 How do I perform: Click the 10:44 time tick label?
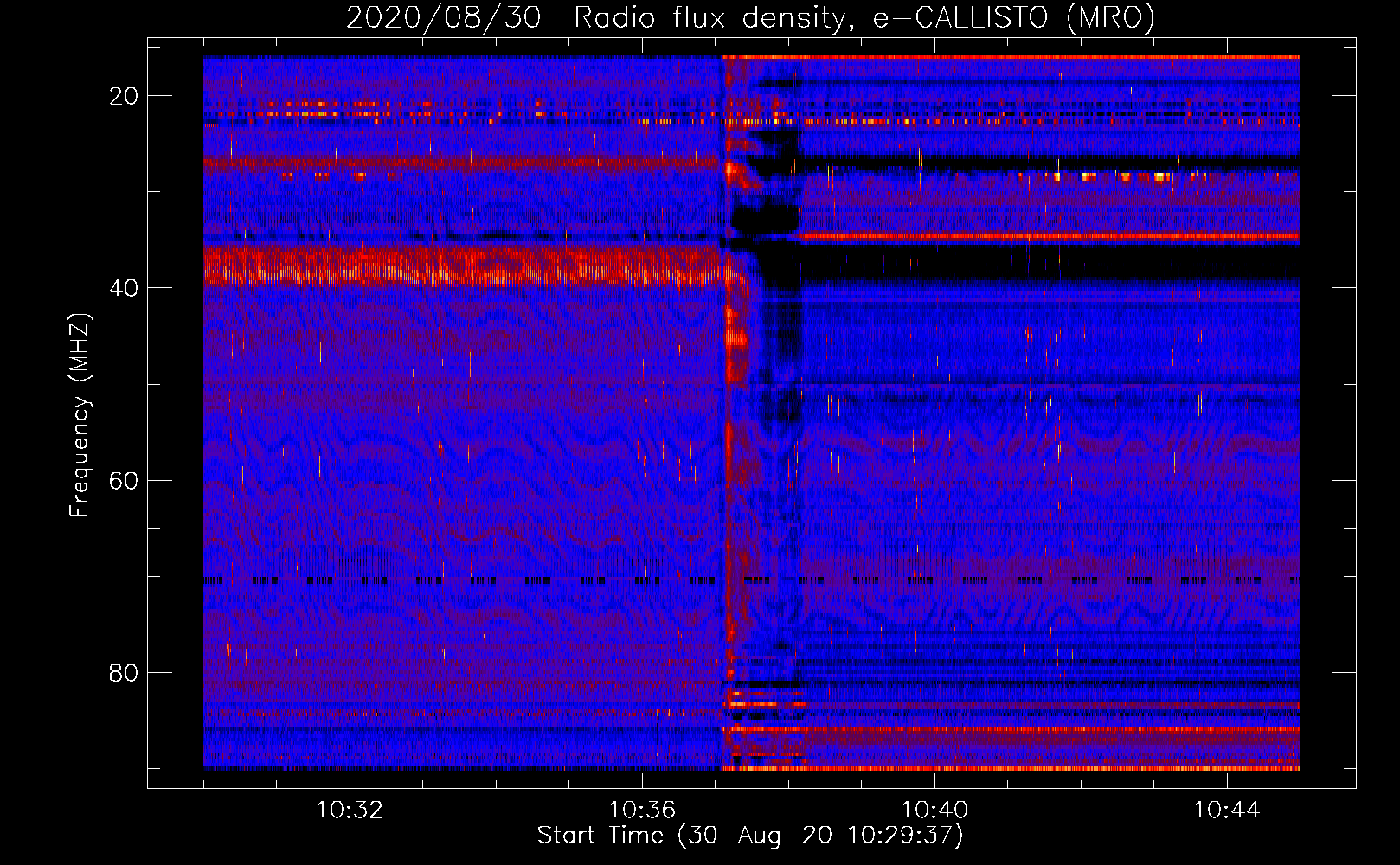pyautogui.click(x=1227, y=811)
